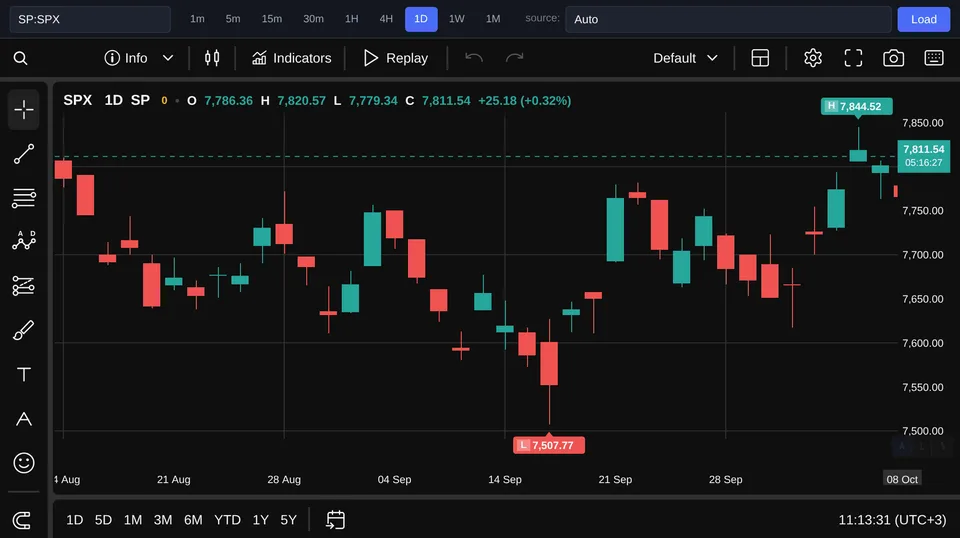This screenshot has height=538, width=960.
Task: Open the go to date calendar
Action: [x=336, y=520]
